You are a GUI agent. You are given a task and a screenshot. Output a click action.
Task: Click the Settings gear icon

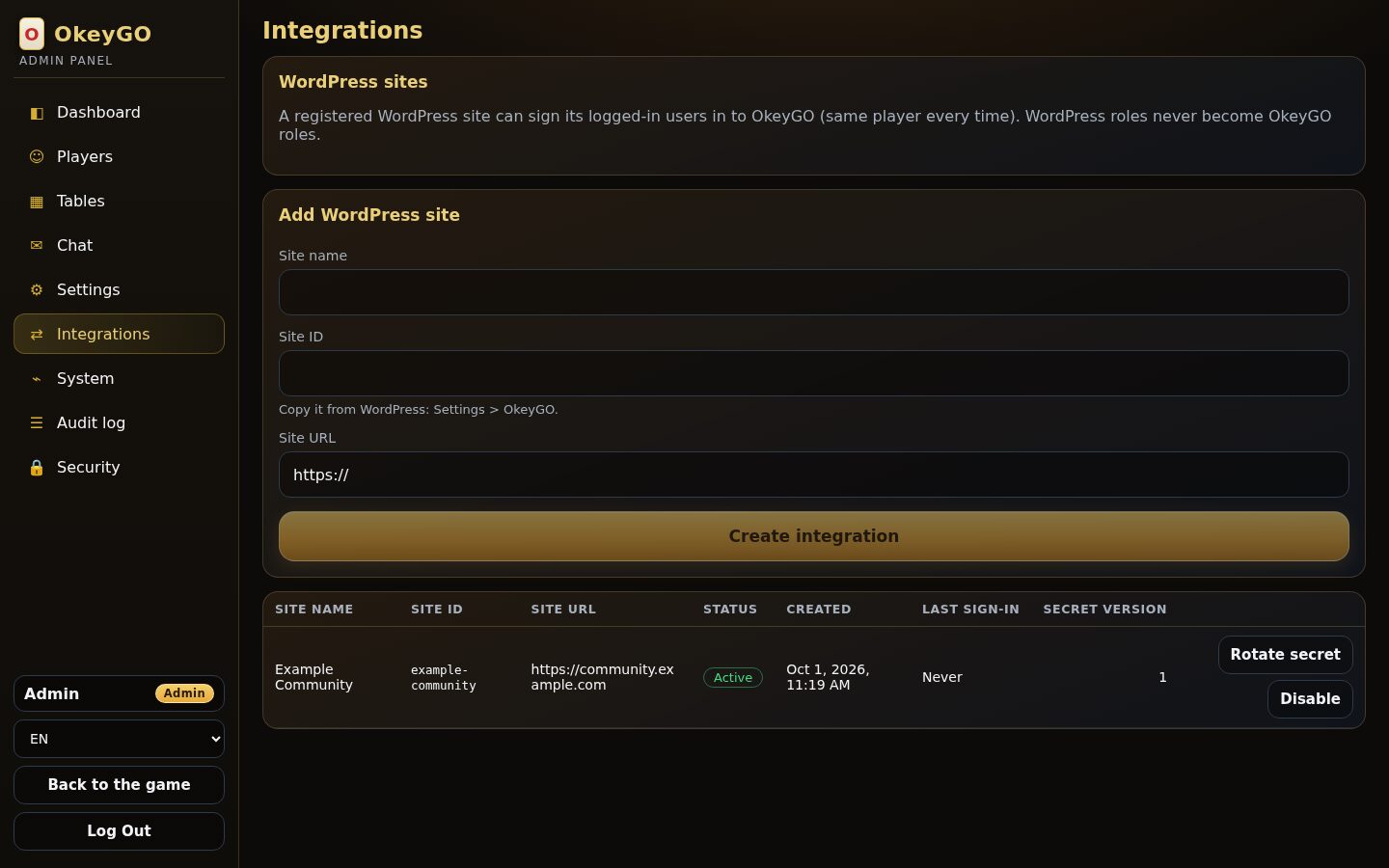pos(37,290)
